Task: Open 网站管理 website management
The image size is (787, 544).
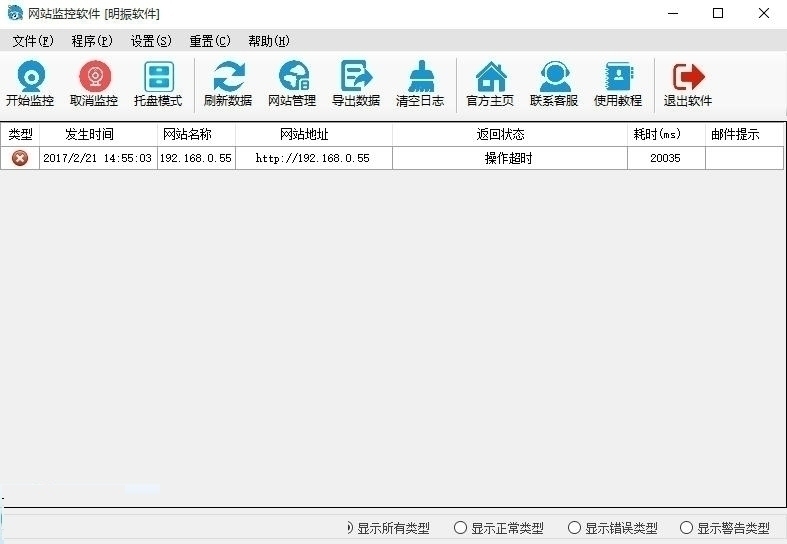Action: (293, 84)
